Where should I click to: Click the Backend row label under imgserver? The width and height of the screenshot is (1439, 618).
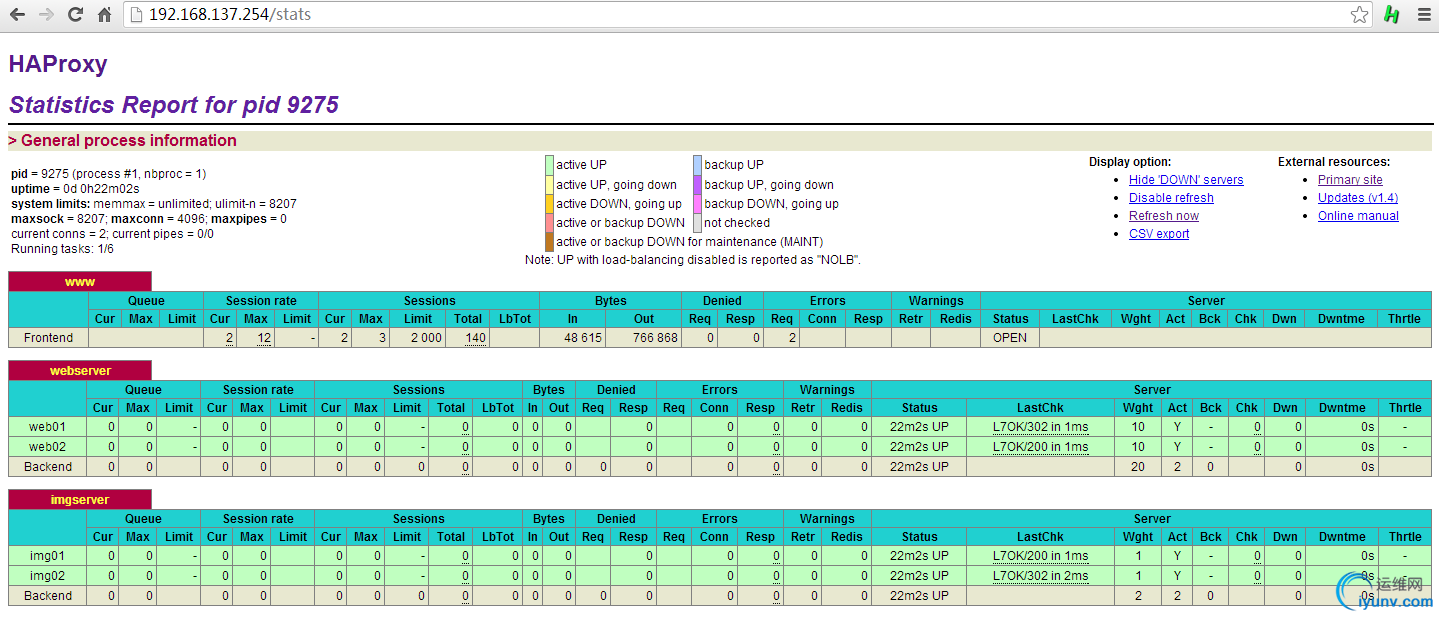tap(48, 596)
